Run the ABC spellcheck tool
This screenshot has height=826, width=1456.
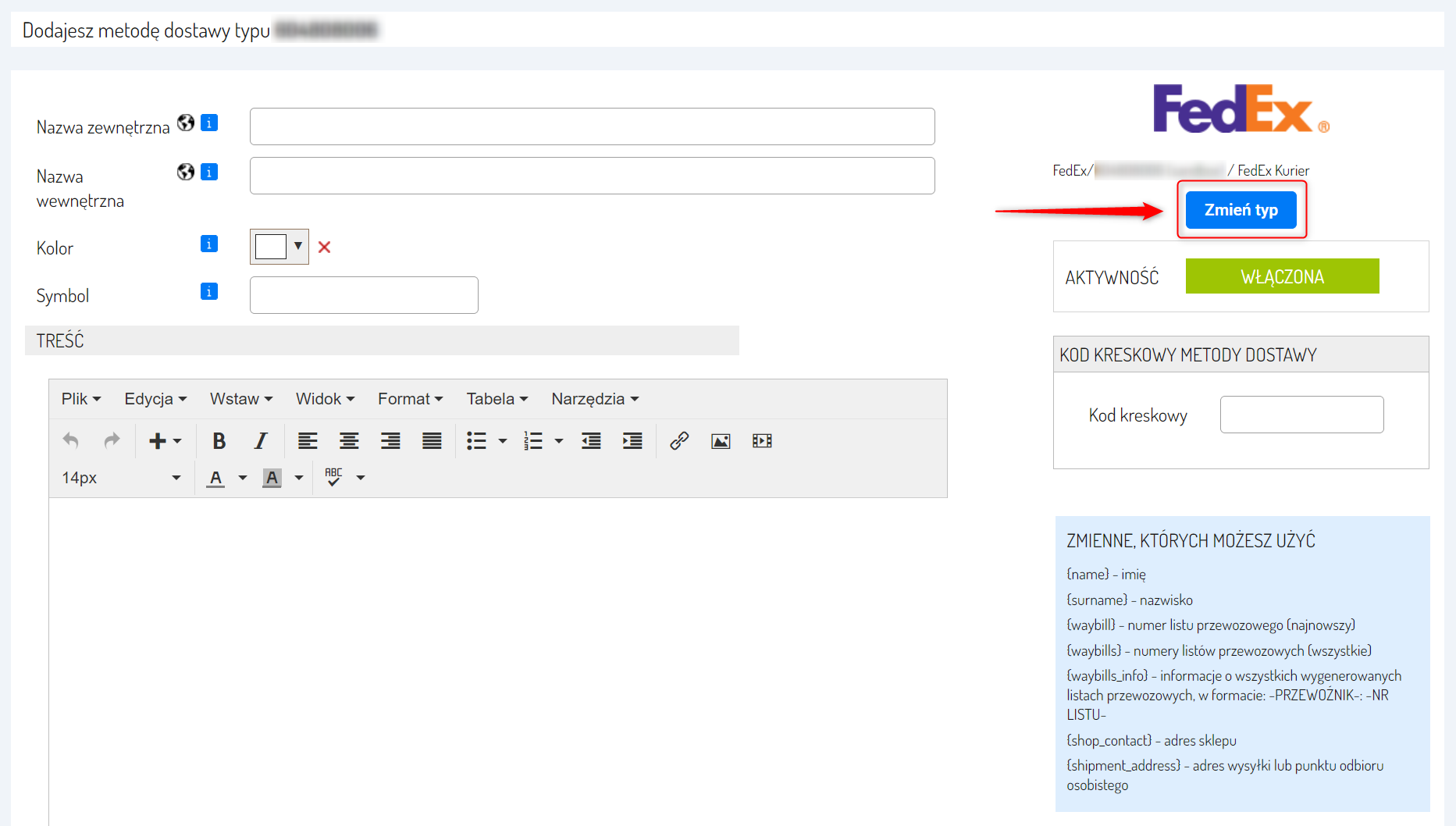333,477
